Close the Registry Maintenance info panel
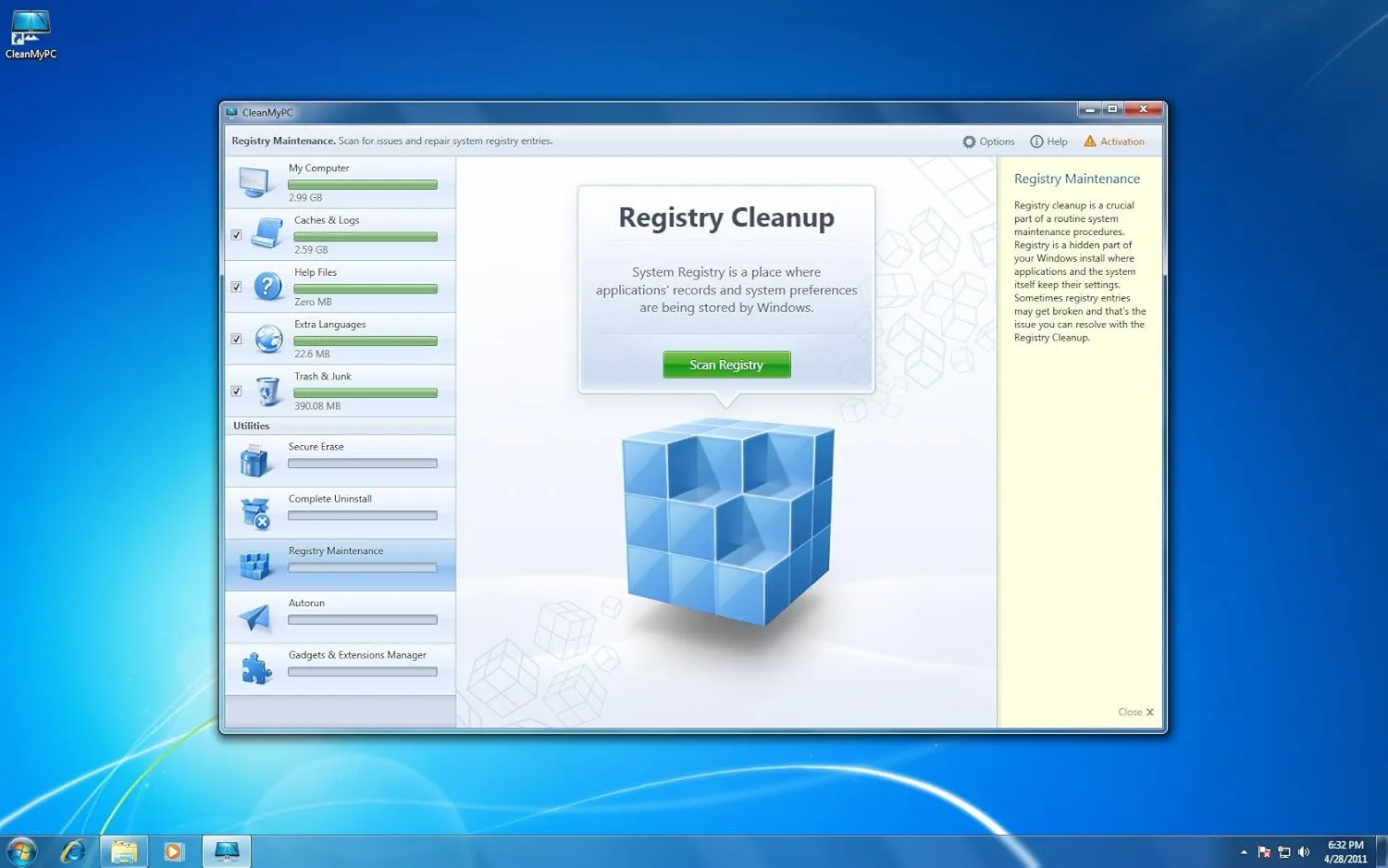 tap(1135, 712)
